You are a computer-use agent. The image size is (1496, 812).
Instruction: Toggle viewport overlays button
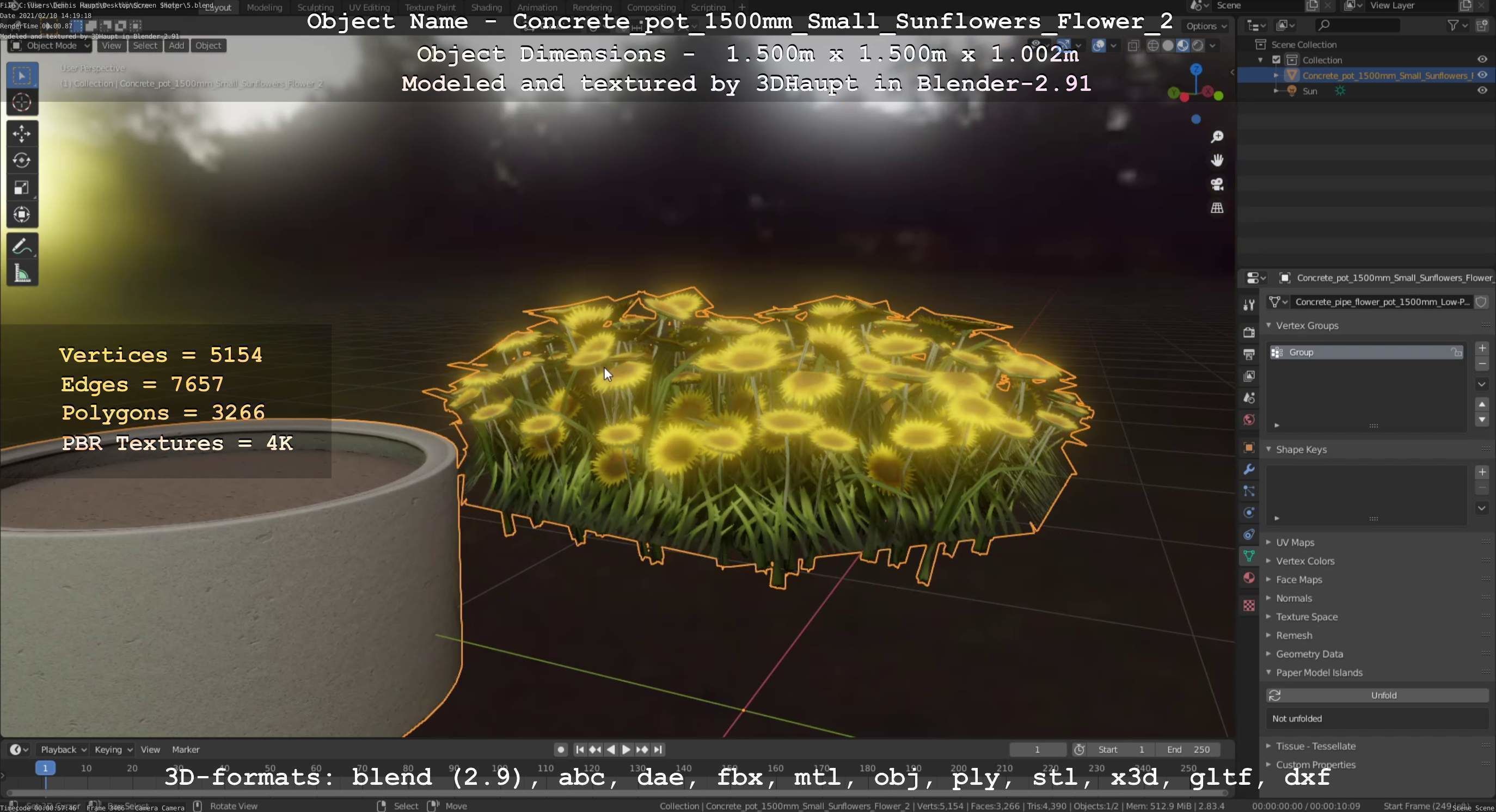pos(1099,45)
